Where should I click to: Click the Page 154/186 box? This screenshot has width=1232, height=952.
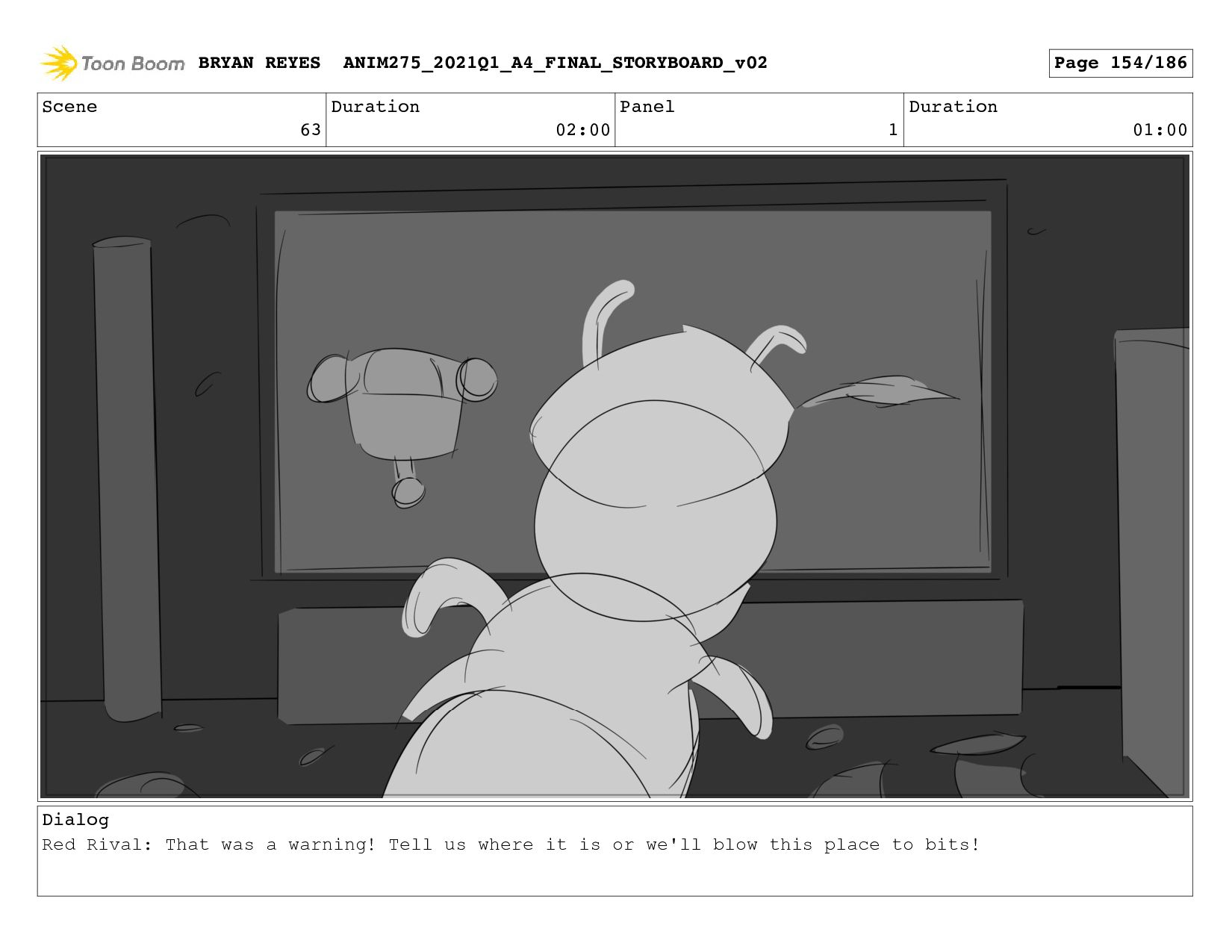pyautogui.click(x=1120, y=63)
